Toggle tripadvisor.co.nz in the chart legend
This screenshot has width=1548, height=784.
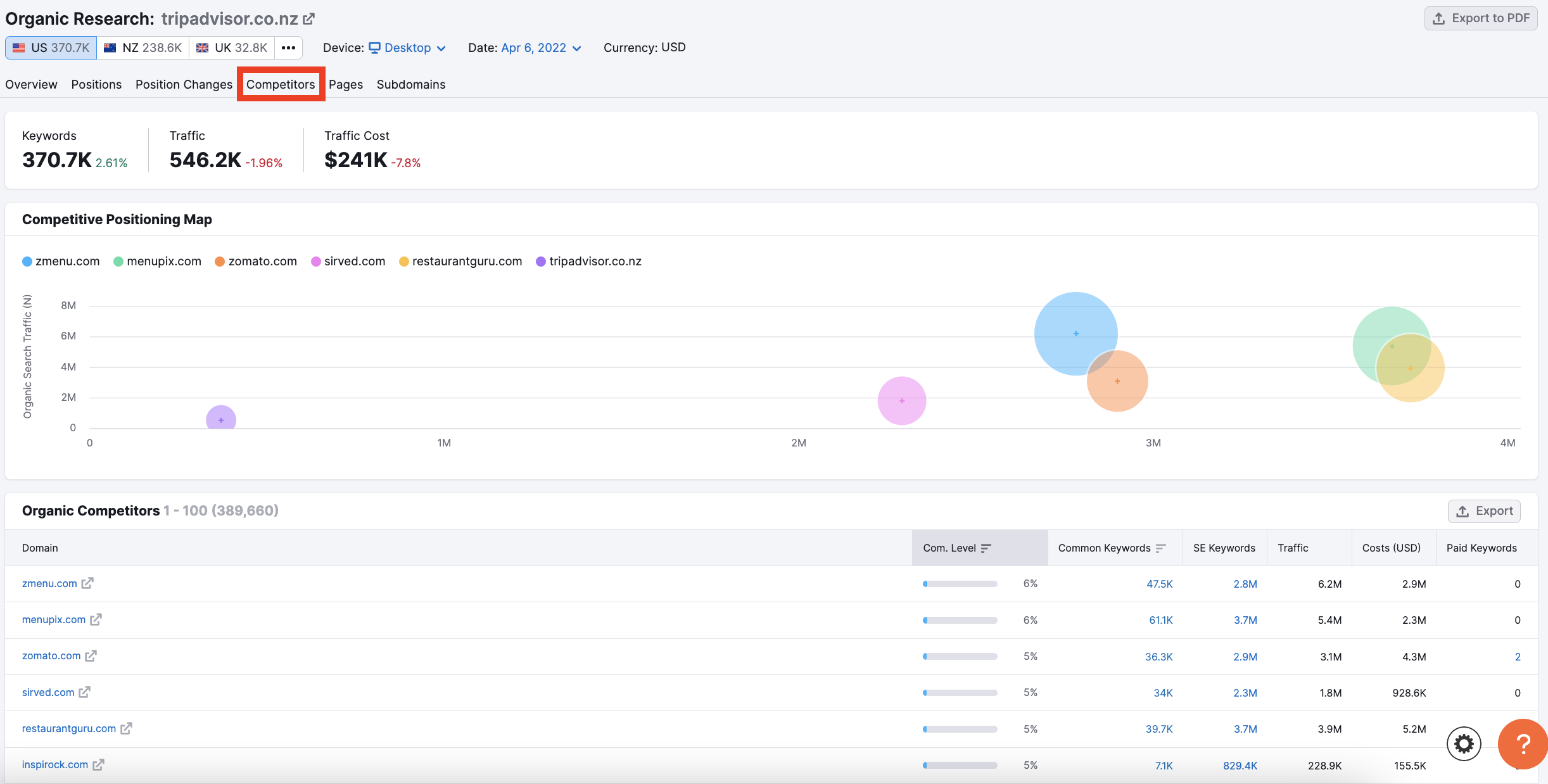coord(588,262)
